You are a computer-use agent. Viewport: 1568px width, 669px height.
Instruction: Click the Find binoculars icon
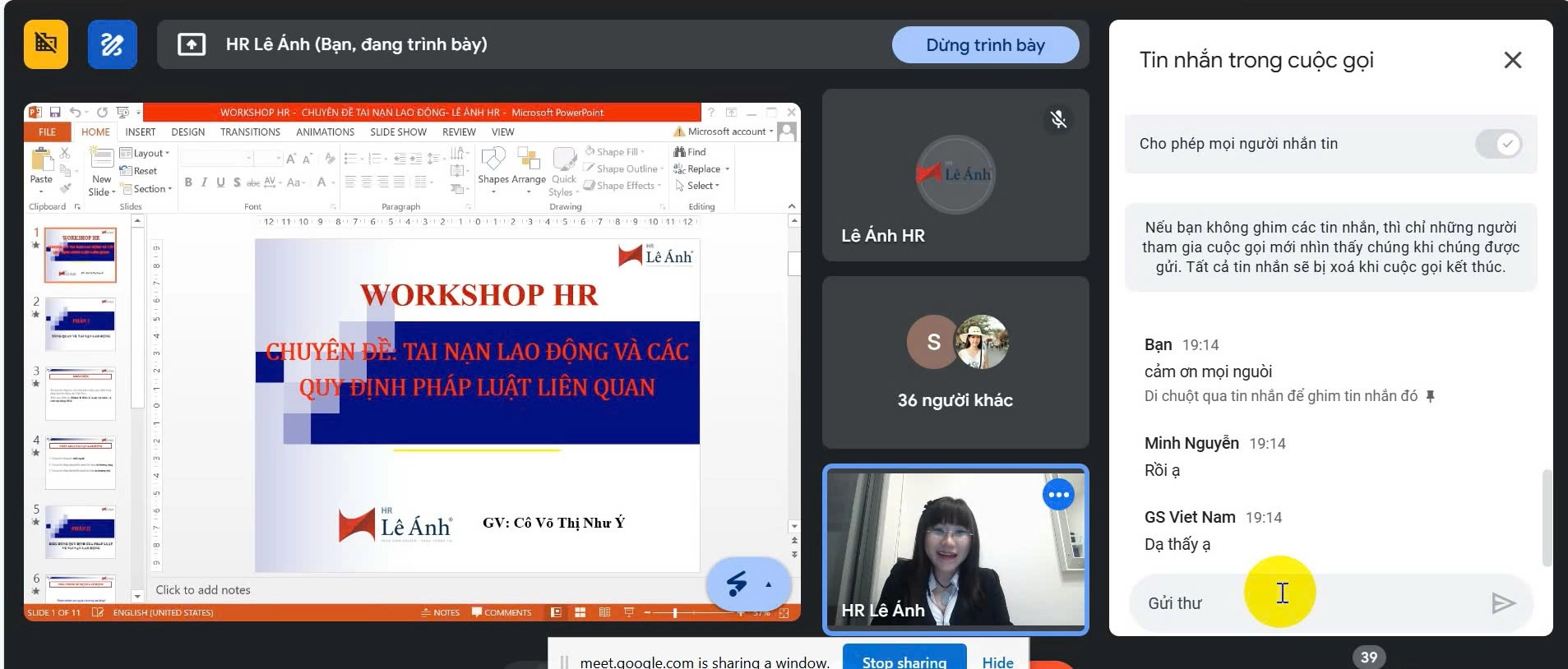[x=680, y=152]
